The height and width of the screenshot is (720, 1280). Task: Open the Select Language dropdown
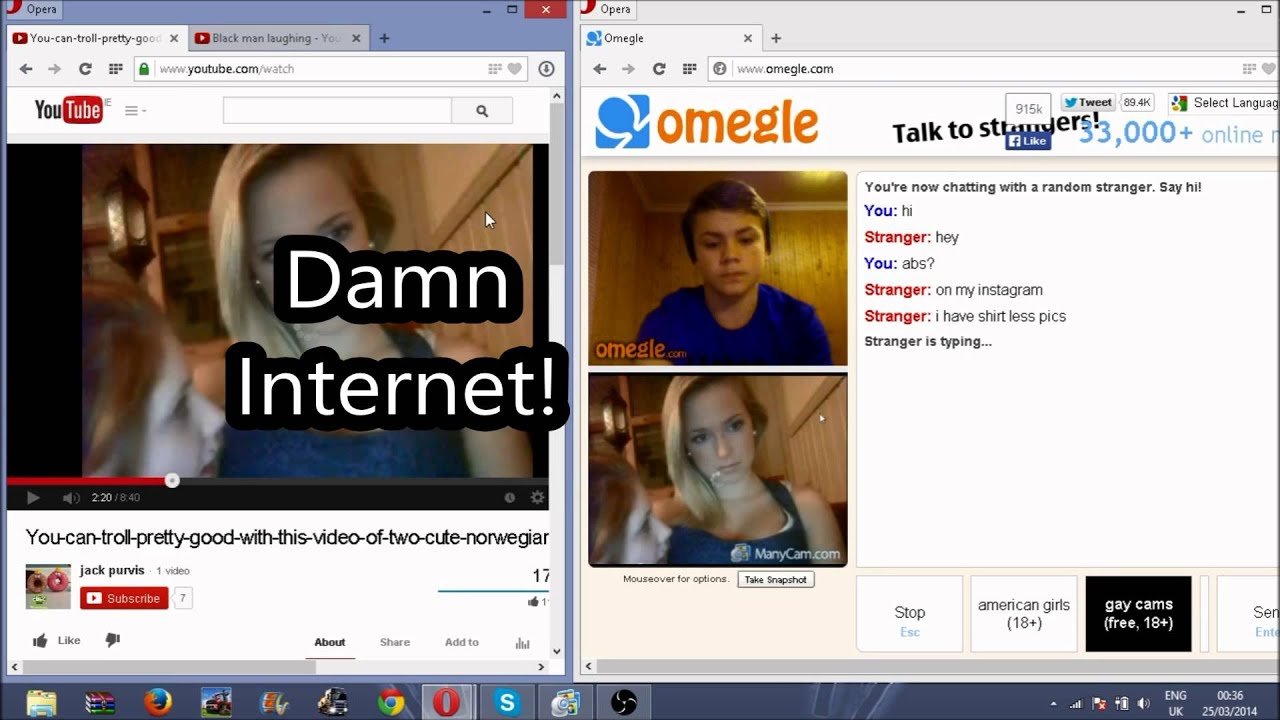point(1225,102)
